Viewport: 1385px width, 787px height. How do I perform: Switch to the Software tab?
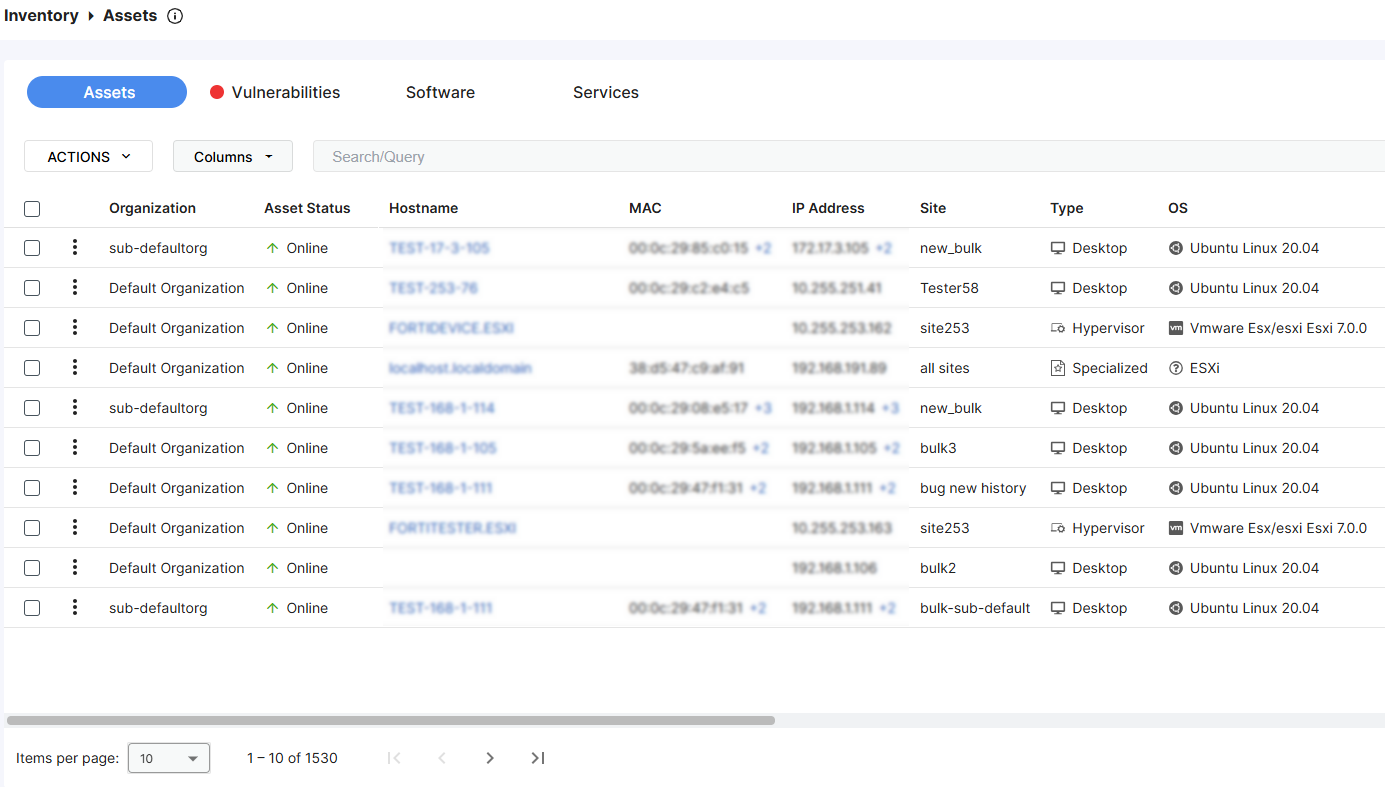click(x=440, y=93)
